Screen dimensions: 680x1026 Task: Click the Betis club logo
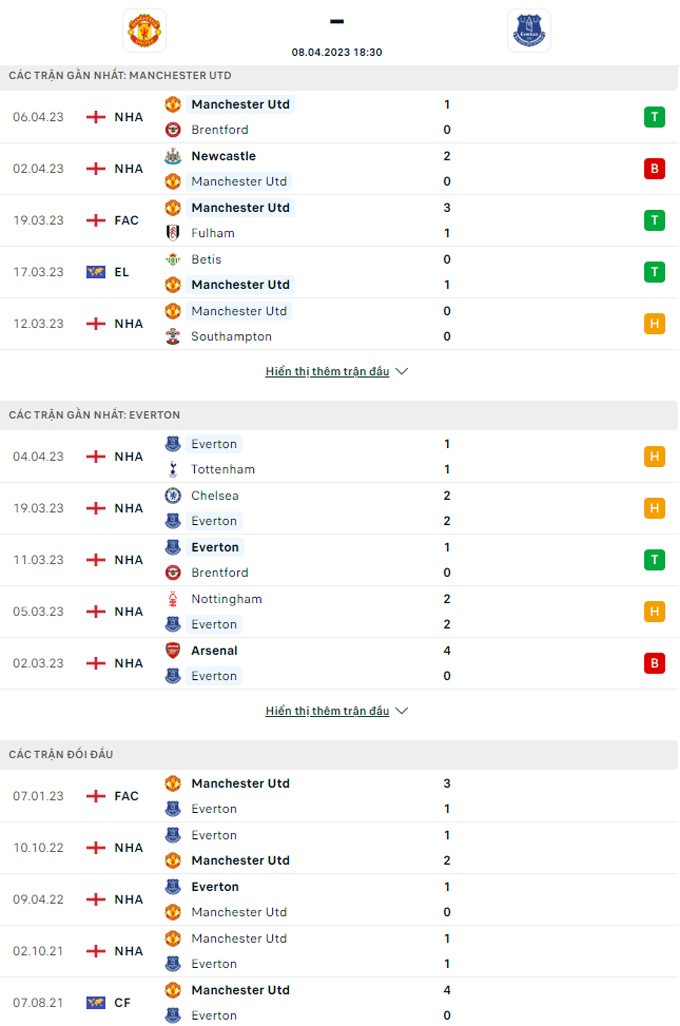(173, 259)
